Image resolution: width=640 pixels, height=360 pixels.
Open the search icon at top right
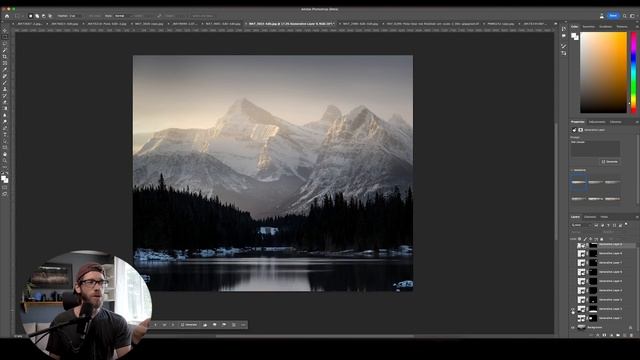click(624, 16)
